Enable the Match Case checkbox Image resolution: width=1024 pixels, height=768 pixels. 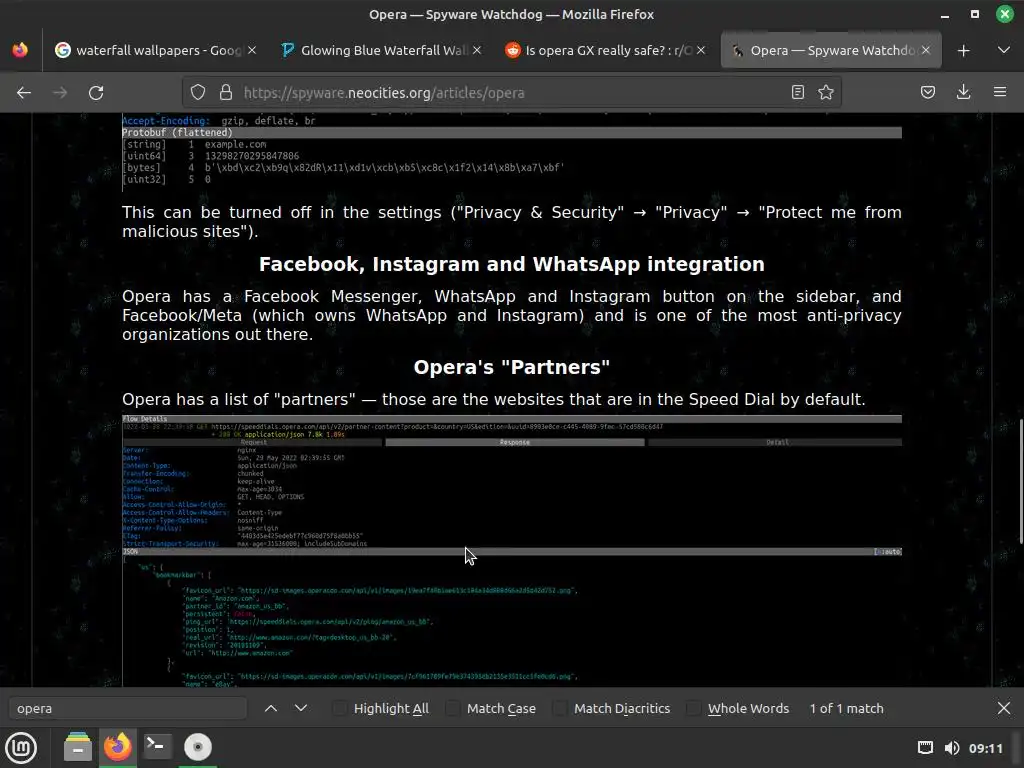click(453, 709)
